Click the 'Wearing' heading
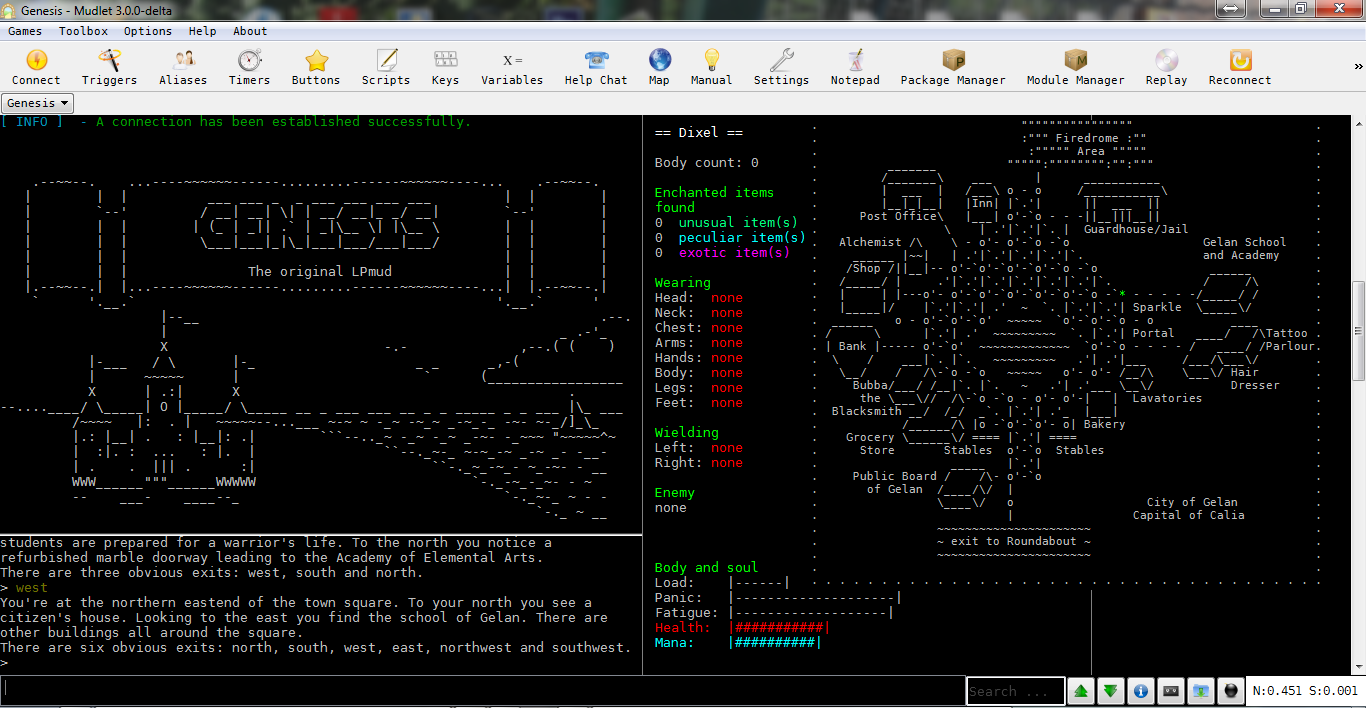Screen dimensions: 1366x708 683,282
